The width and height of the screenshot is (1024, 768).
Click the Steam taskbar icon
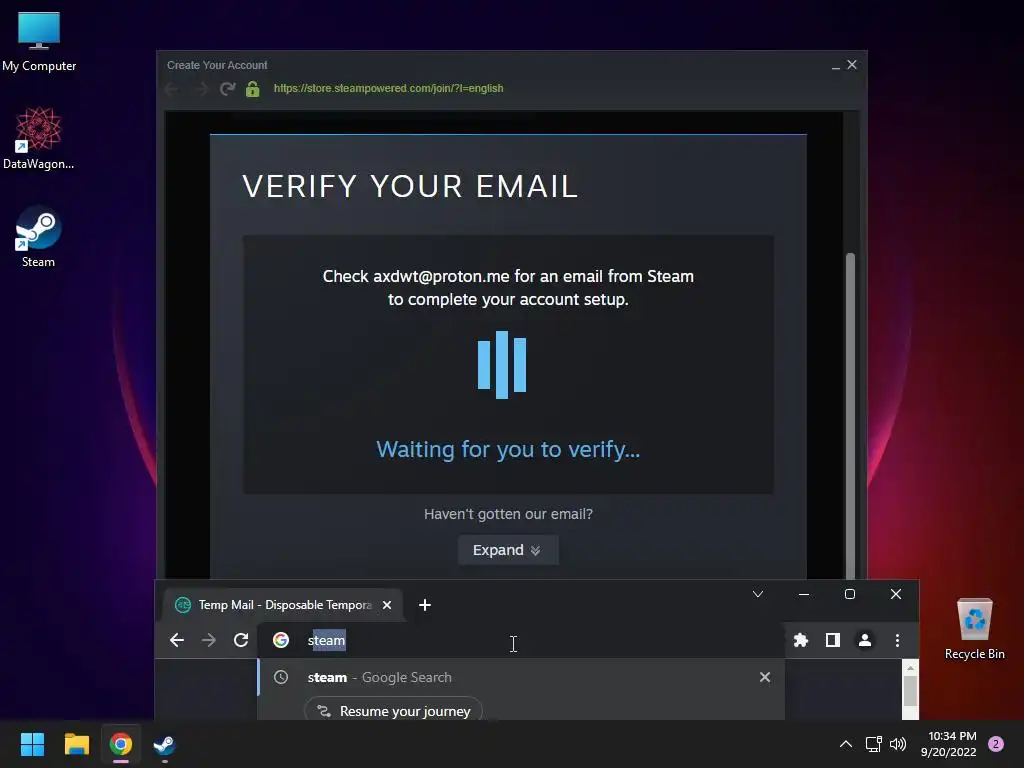164,744
